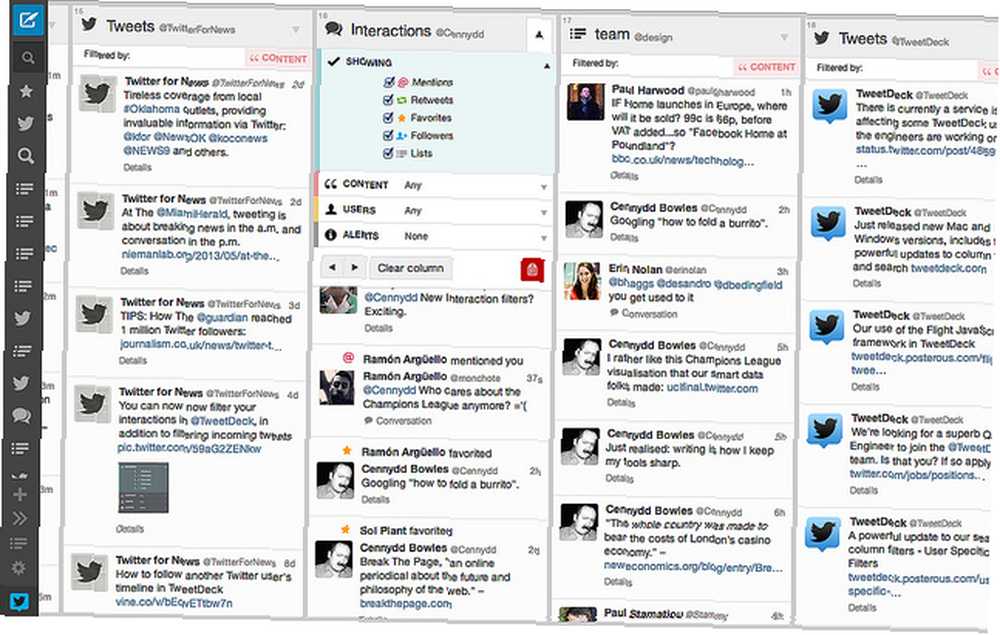
Task: Open neweconomics.org blog link
Action: click(693, 566)
